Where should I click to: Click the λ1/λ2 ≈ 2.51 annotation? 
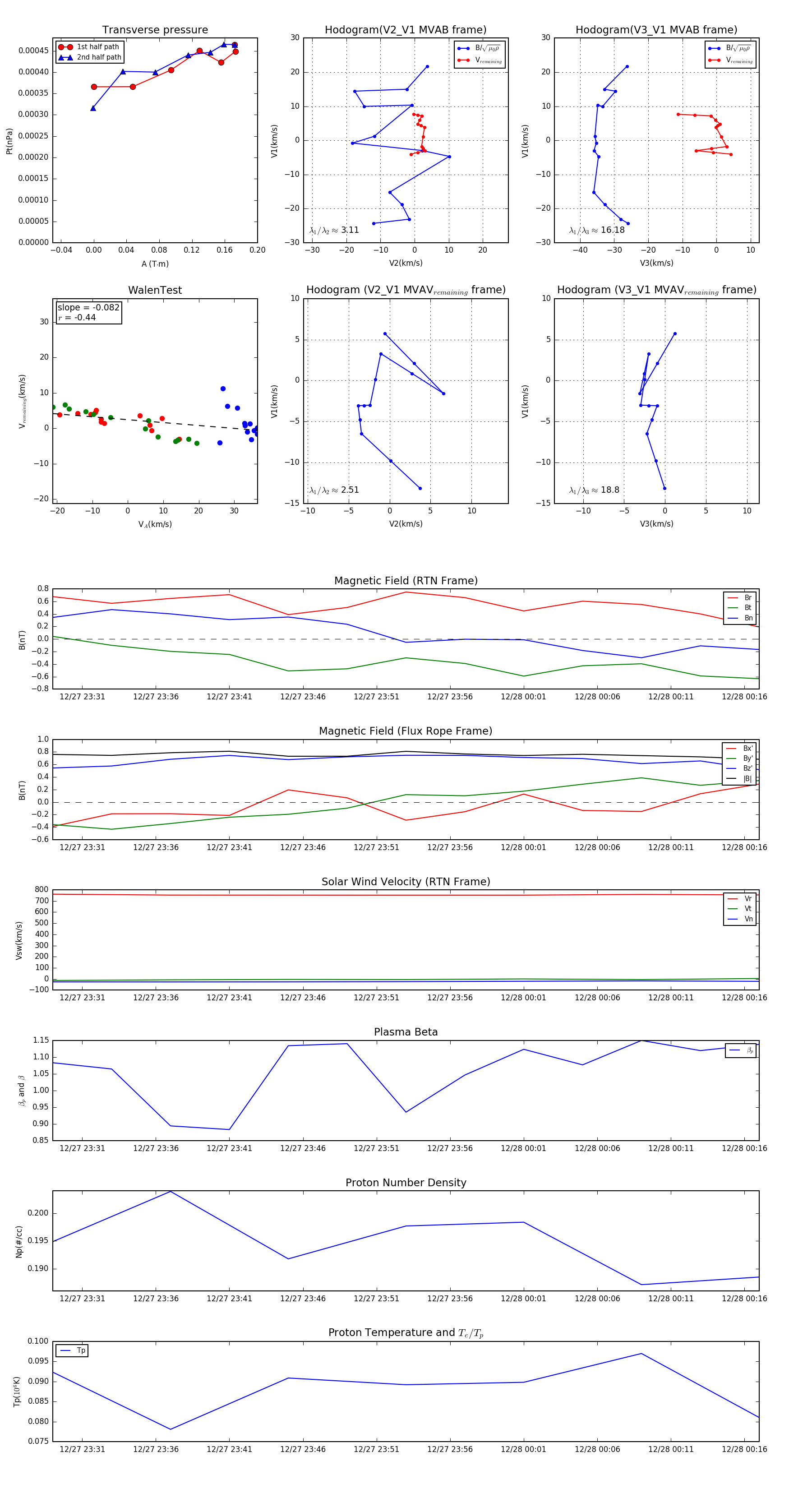coord(334,490)
